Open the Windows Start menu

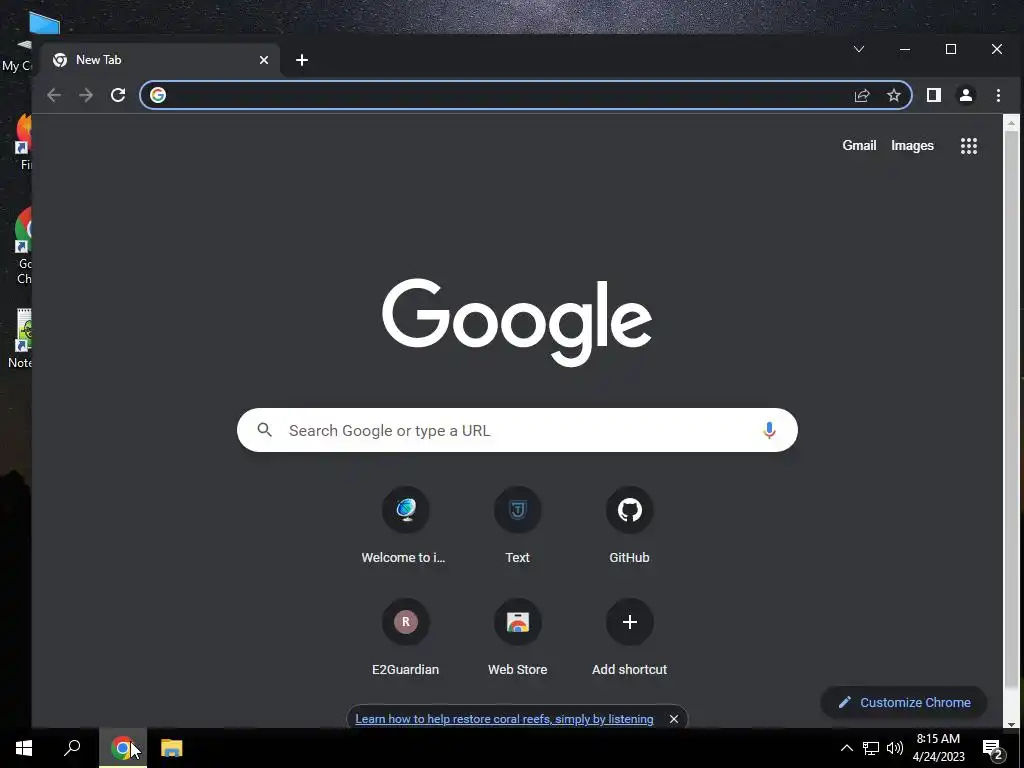point(24,748)
